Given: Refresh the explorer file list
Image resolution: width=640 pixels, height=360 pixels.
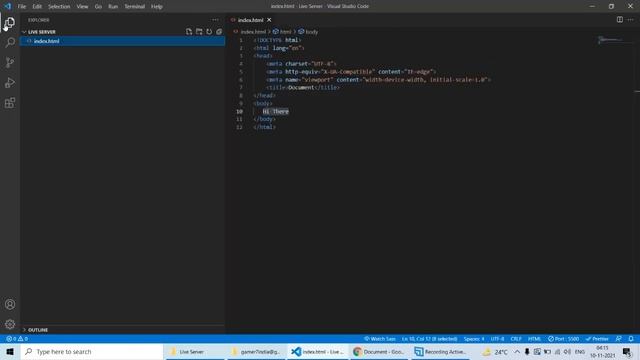Looking at the screenshot, I should pos(209,31).
